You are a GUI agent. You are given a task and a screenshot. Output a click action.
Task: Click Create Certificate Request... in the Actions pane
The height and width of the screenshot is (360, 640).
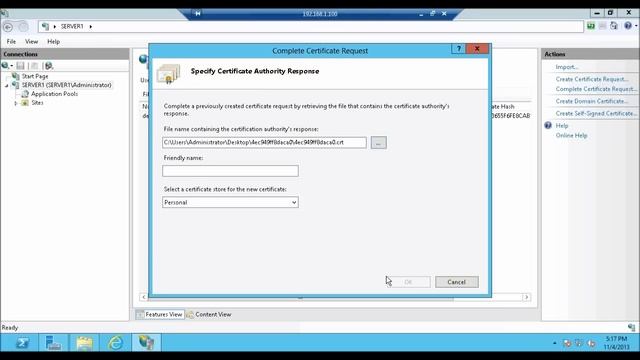[591, 79]
